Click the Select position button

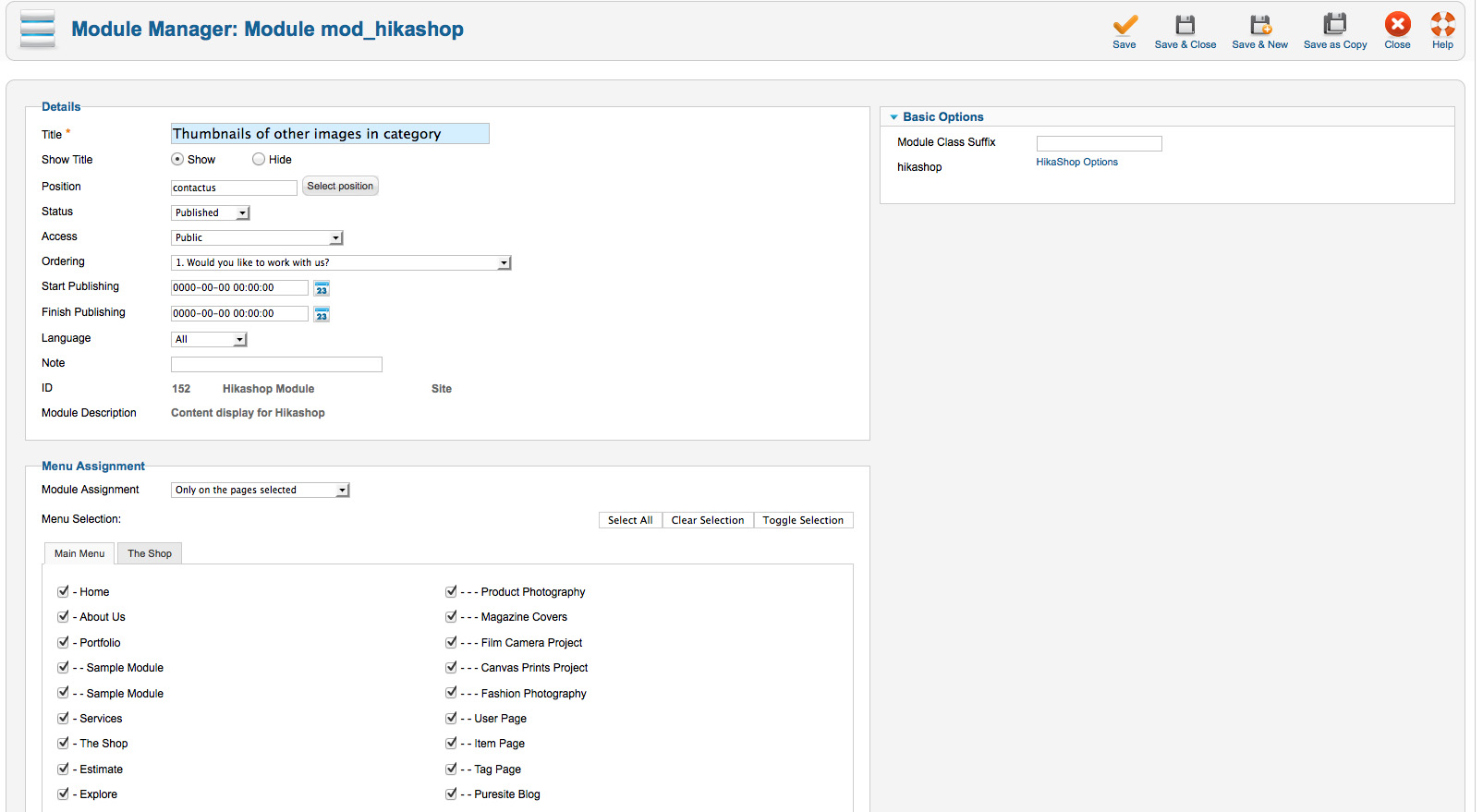[340, 186]
